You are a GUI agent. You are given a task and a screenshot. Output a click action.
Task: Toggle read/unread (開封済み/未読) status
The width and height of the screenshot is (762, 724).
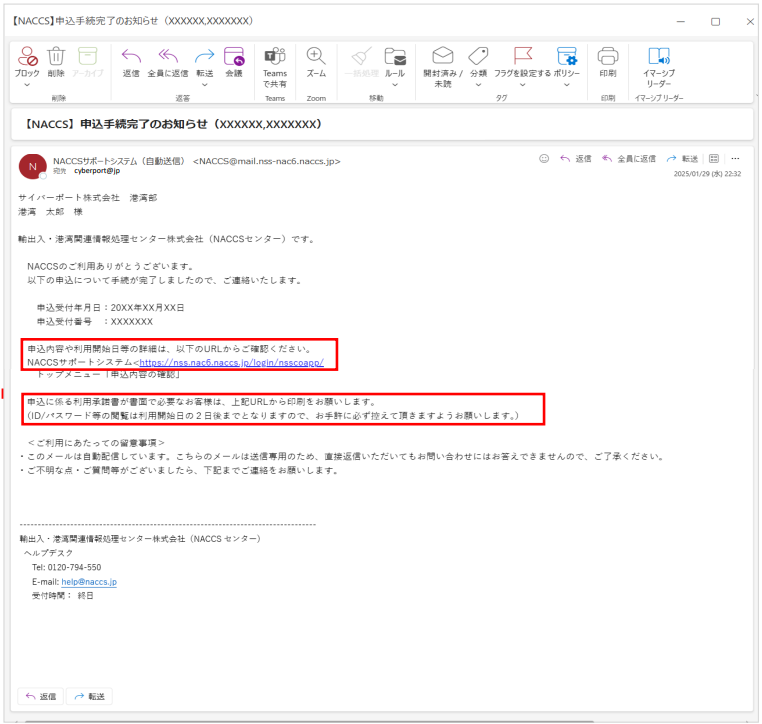tap(442, 57)
